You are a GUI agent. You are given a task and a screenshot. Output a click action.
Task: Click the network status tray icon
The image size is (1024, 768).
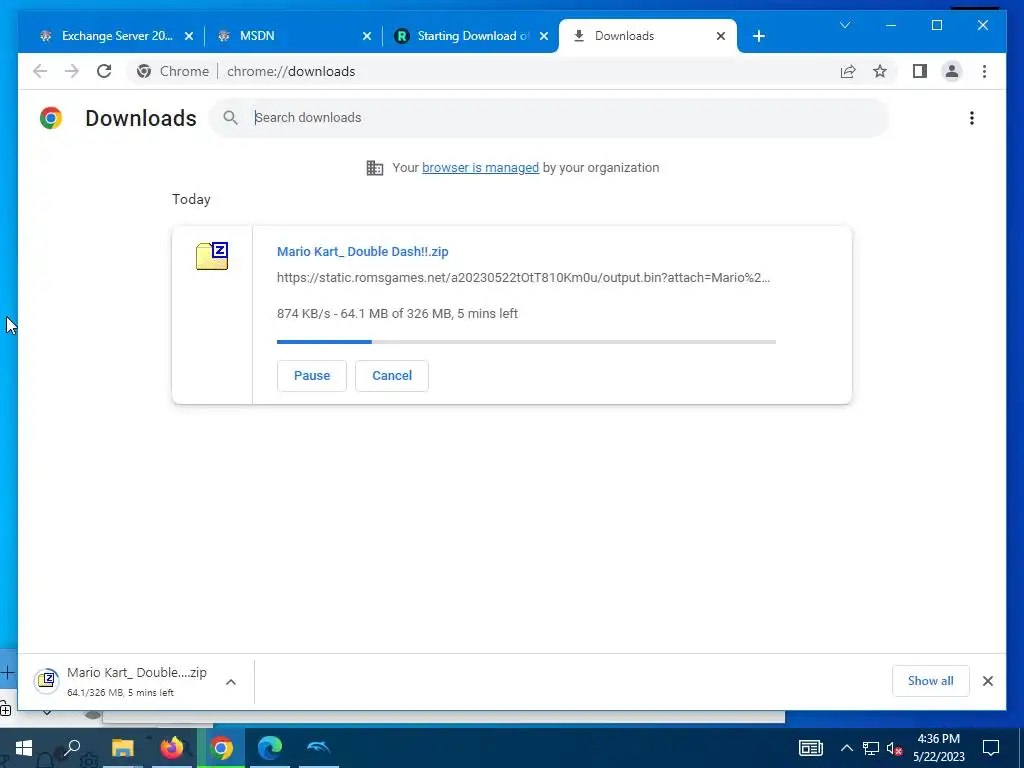[871, 748]
